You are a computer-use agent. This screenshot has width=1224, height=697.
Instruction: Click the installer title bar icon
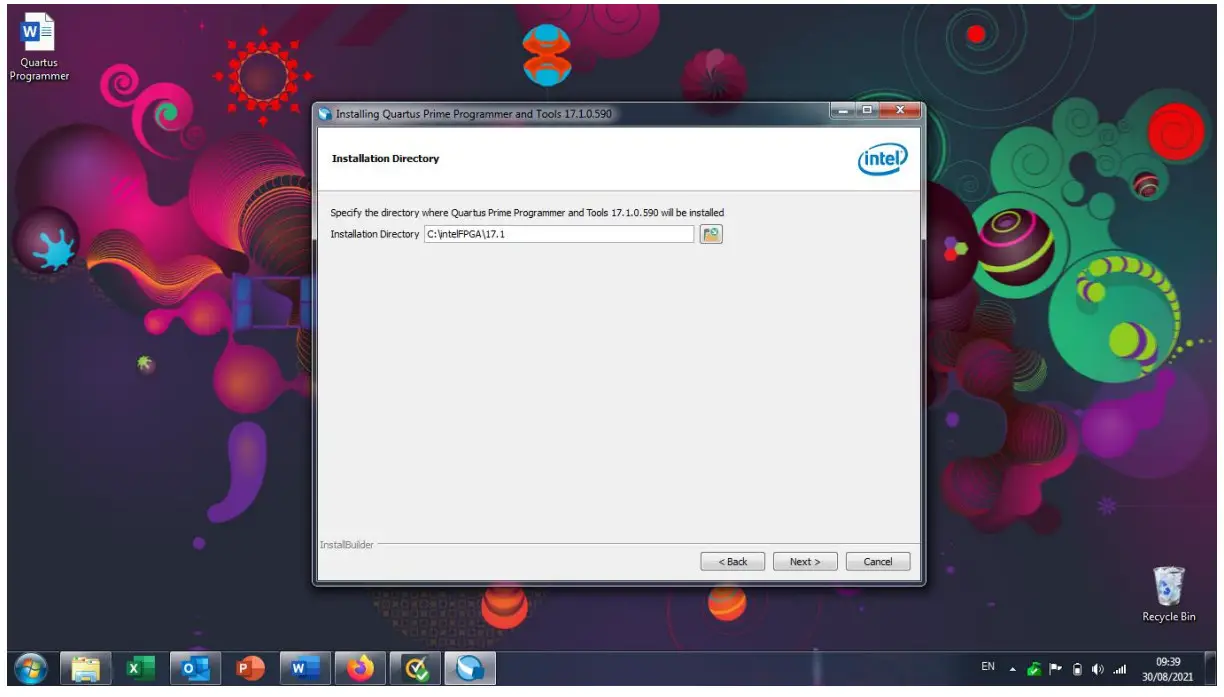point(325,114)
